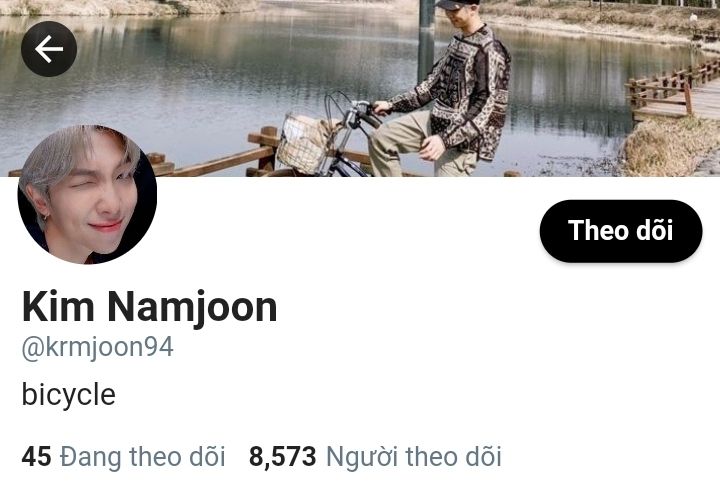Click the @krmjoon94 username handle
The height and width of the screenshot is (503, 720).
pyautogui.click(x=97, y=348)
